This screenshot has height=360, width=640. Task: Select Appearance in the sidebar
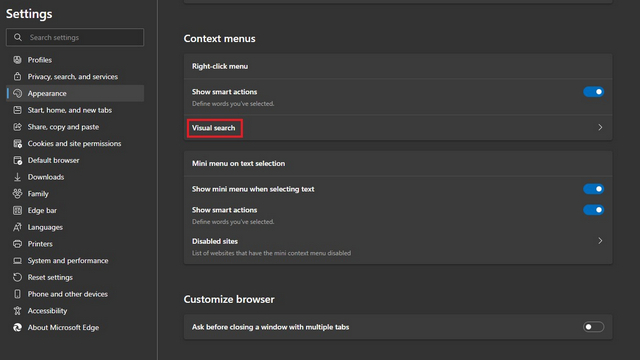coord(75,93)
